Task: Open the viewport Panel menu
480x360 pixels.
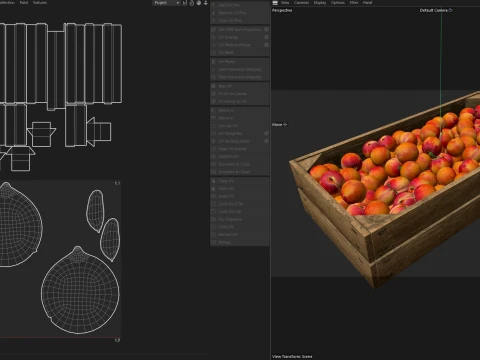Action: (x=367, y=3)
